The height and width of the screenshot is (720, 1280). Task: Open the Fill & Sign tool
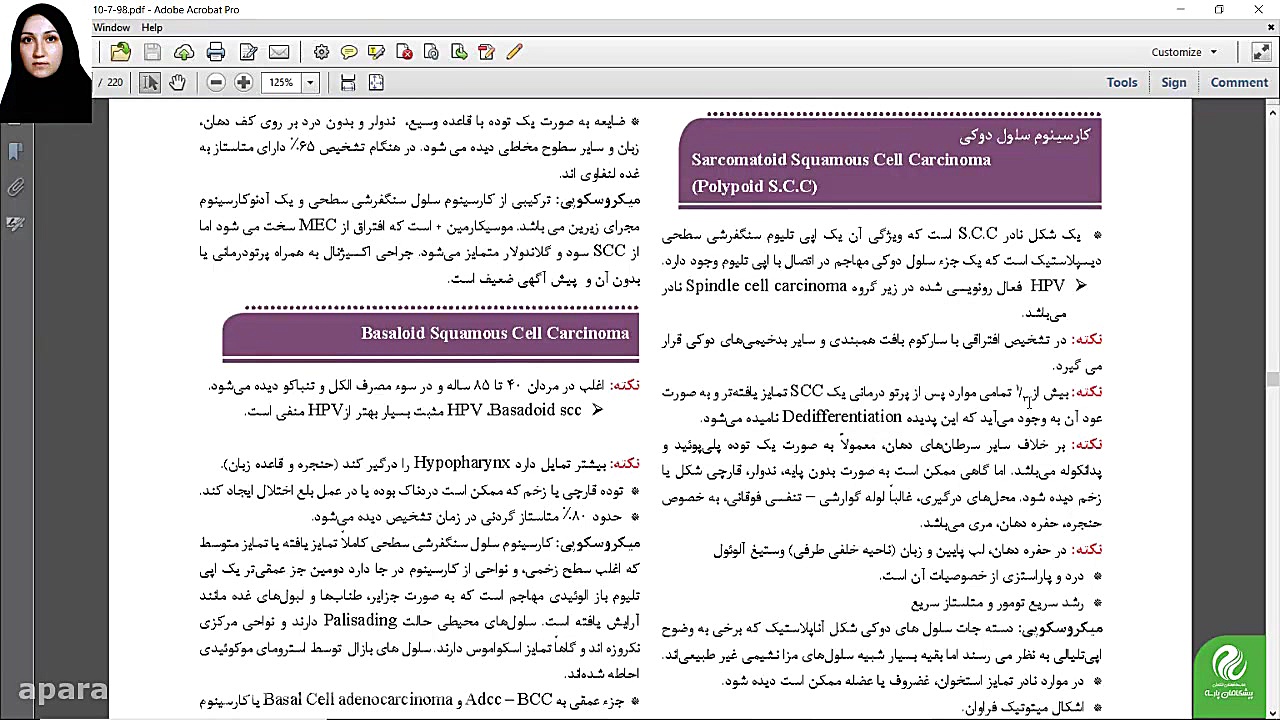[x=248, y=52]
